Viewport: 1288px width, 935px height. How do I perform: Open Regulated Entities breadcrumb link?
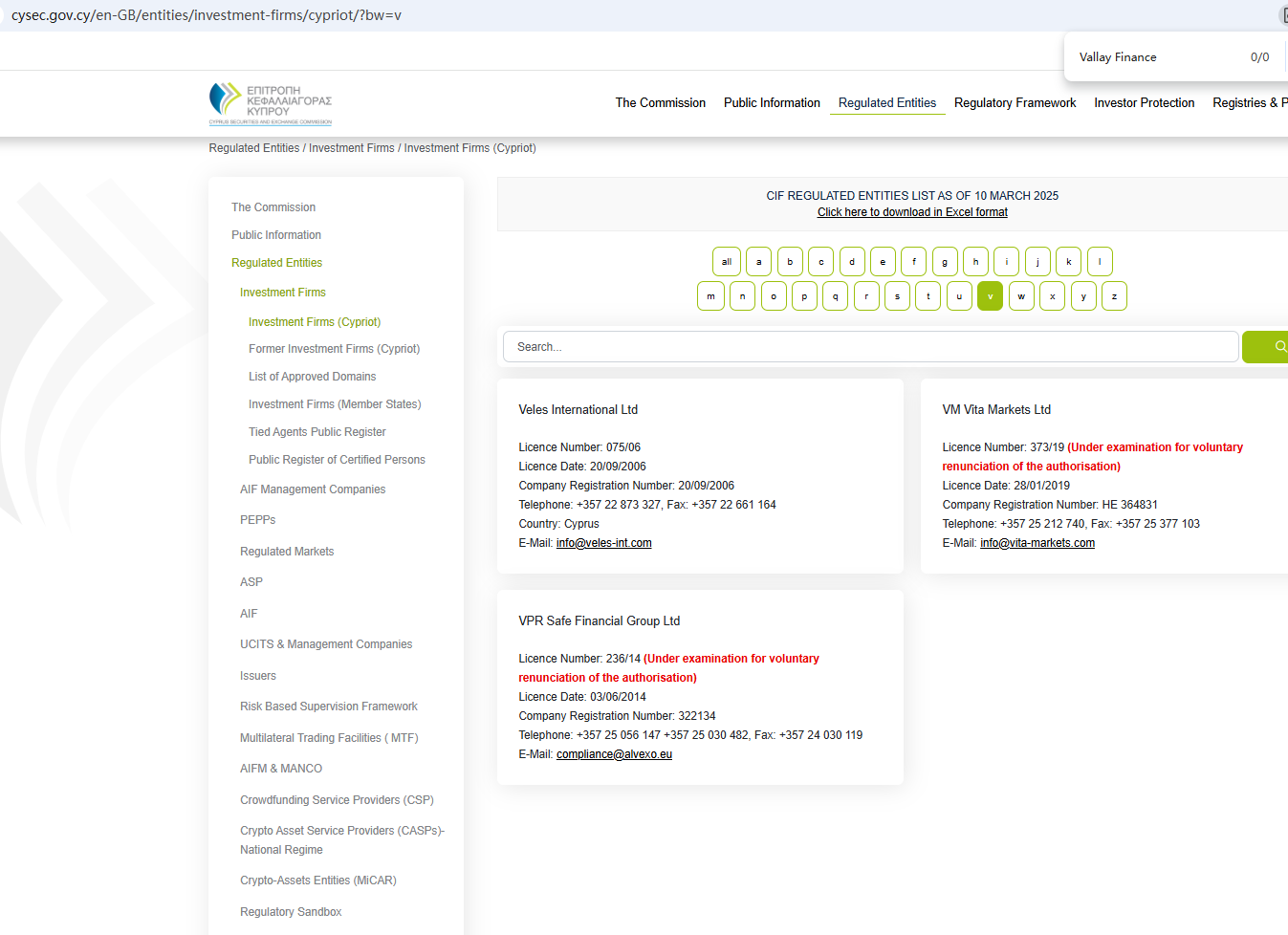tap(254, 148)
